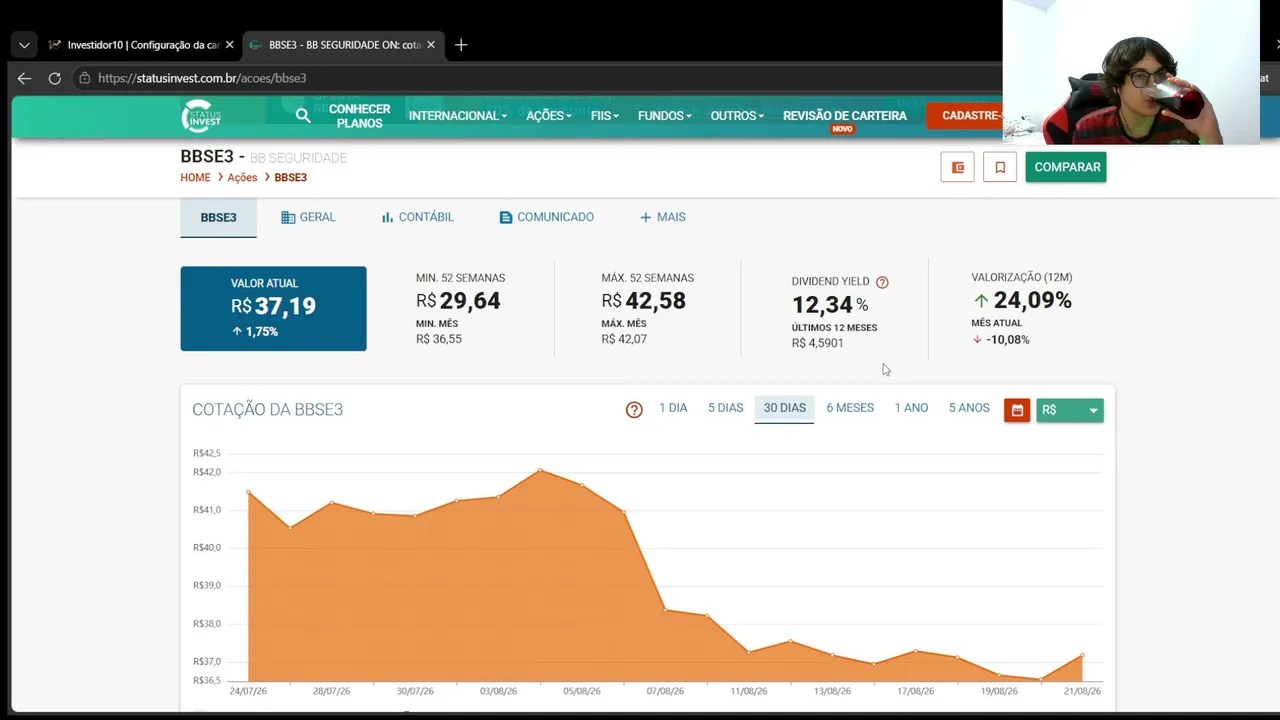The height and width of the screenshot is (720, 1280).
Task: Set chart range to 1 Ano
Action: (x=911, y=408)
